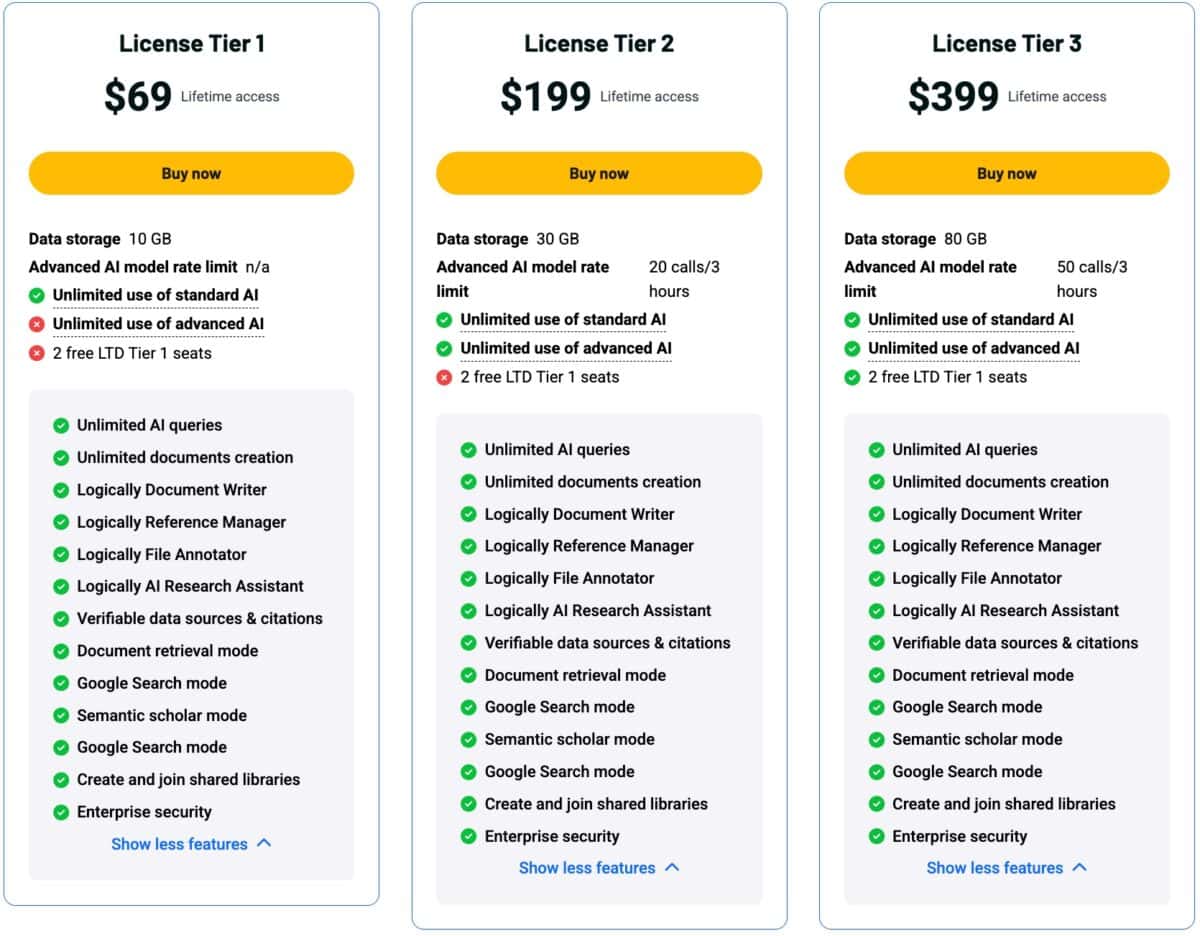Click the red X beside Tier 1 free LTD seats

37,353
